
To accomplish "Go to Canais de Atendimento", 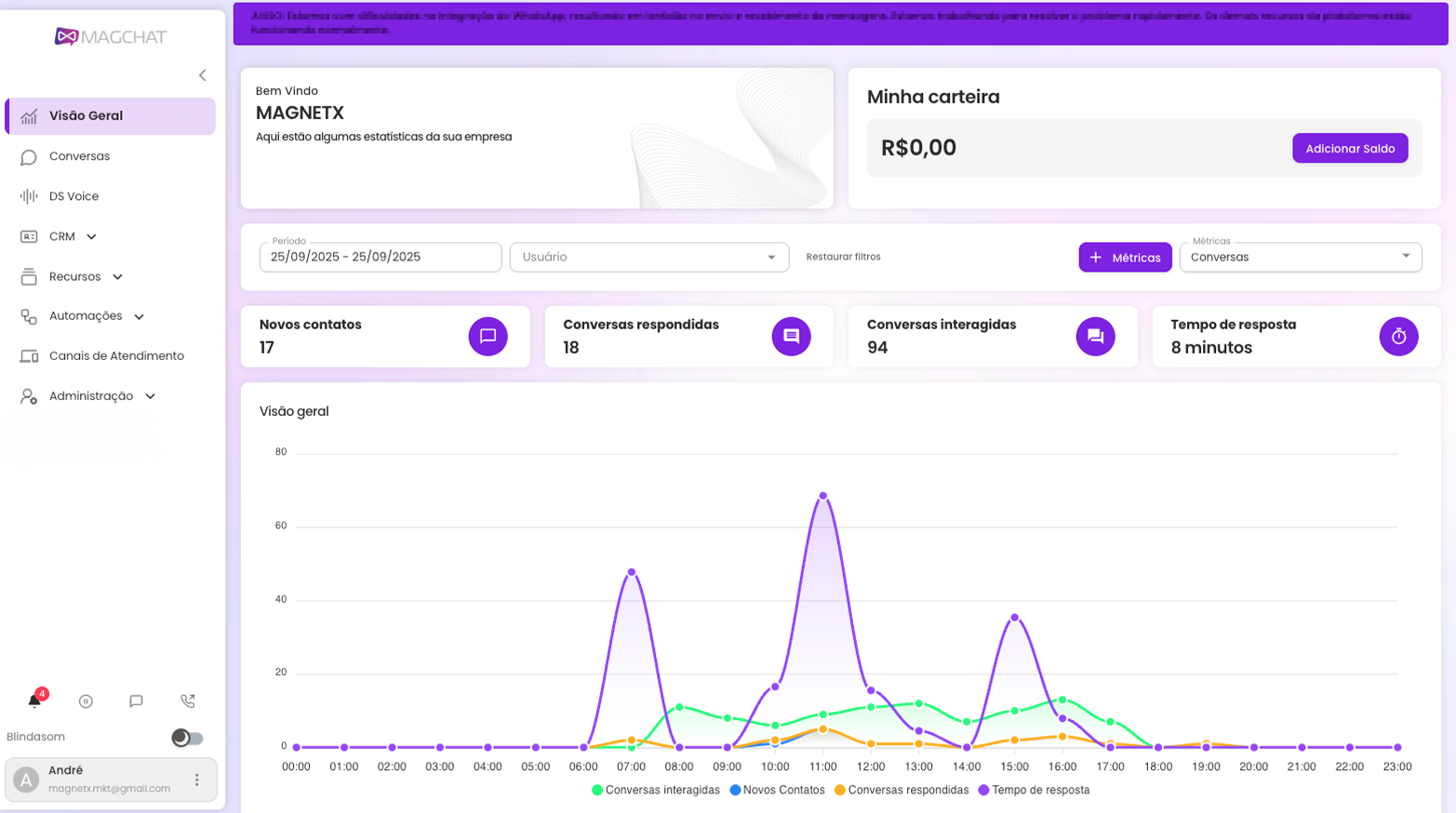I will click(115, 356).
